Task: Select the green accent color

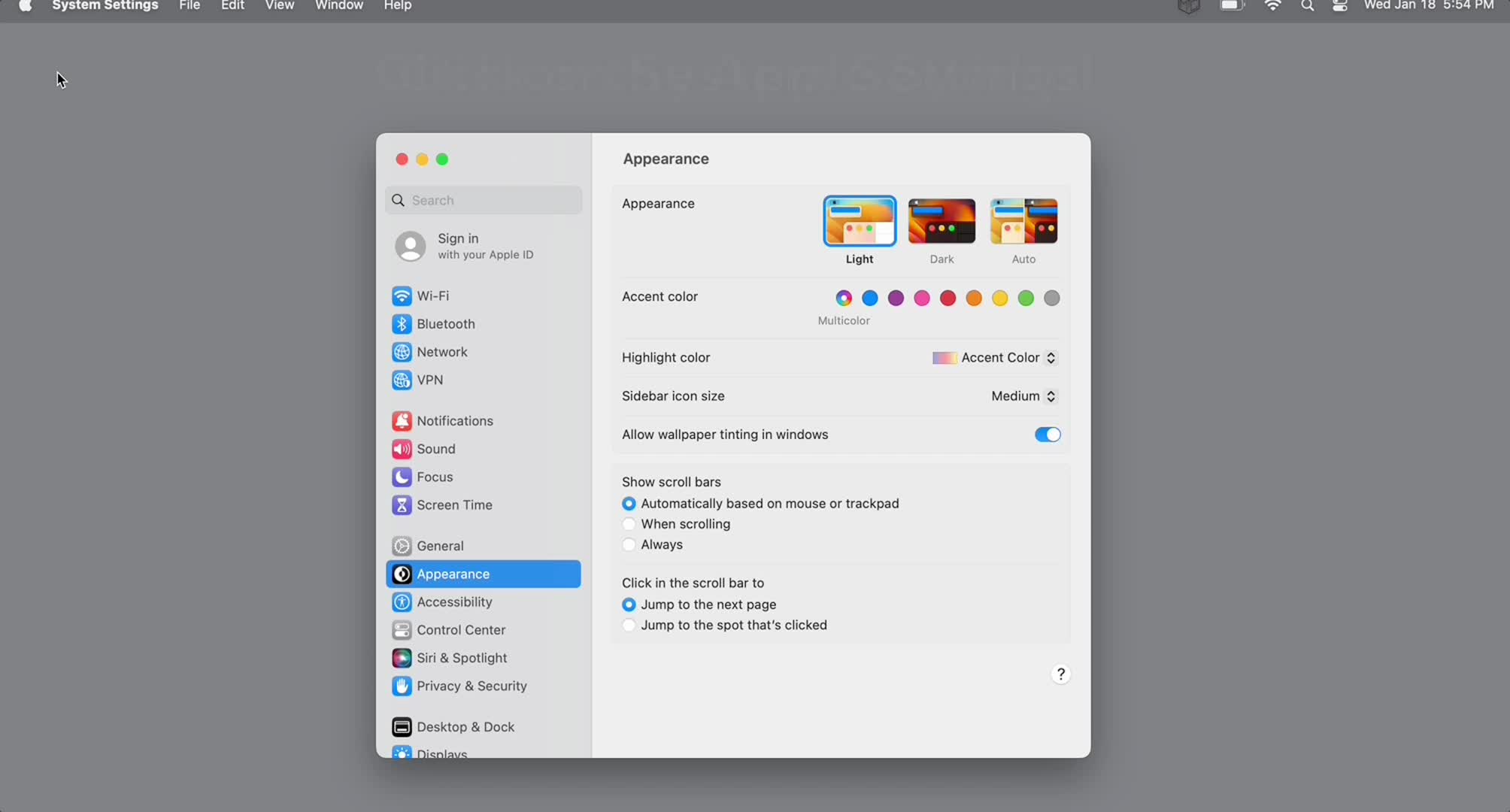Action: pos(1026,298)
